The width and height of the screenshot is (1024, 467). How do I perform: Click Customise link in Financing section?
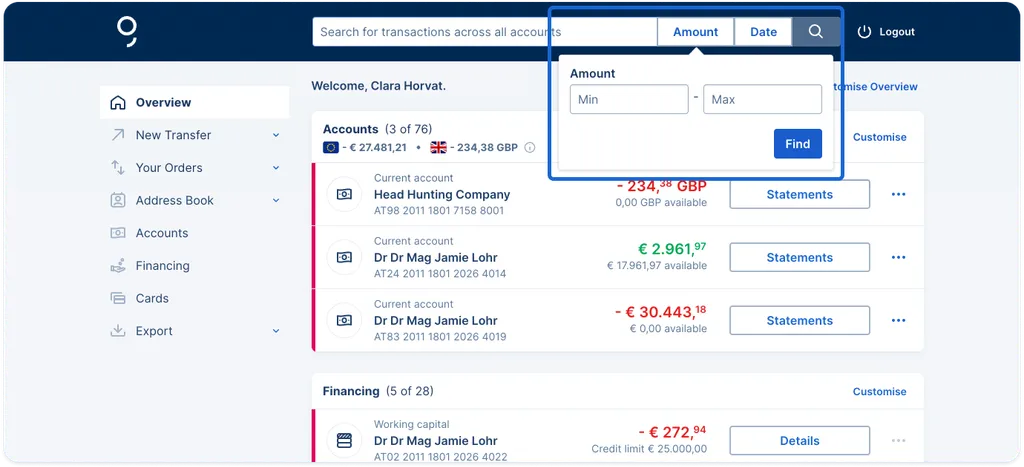click(x=879, y=392)
